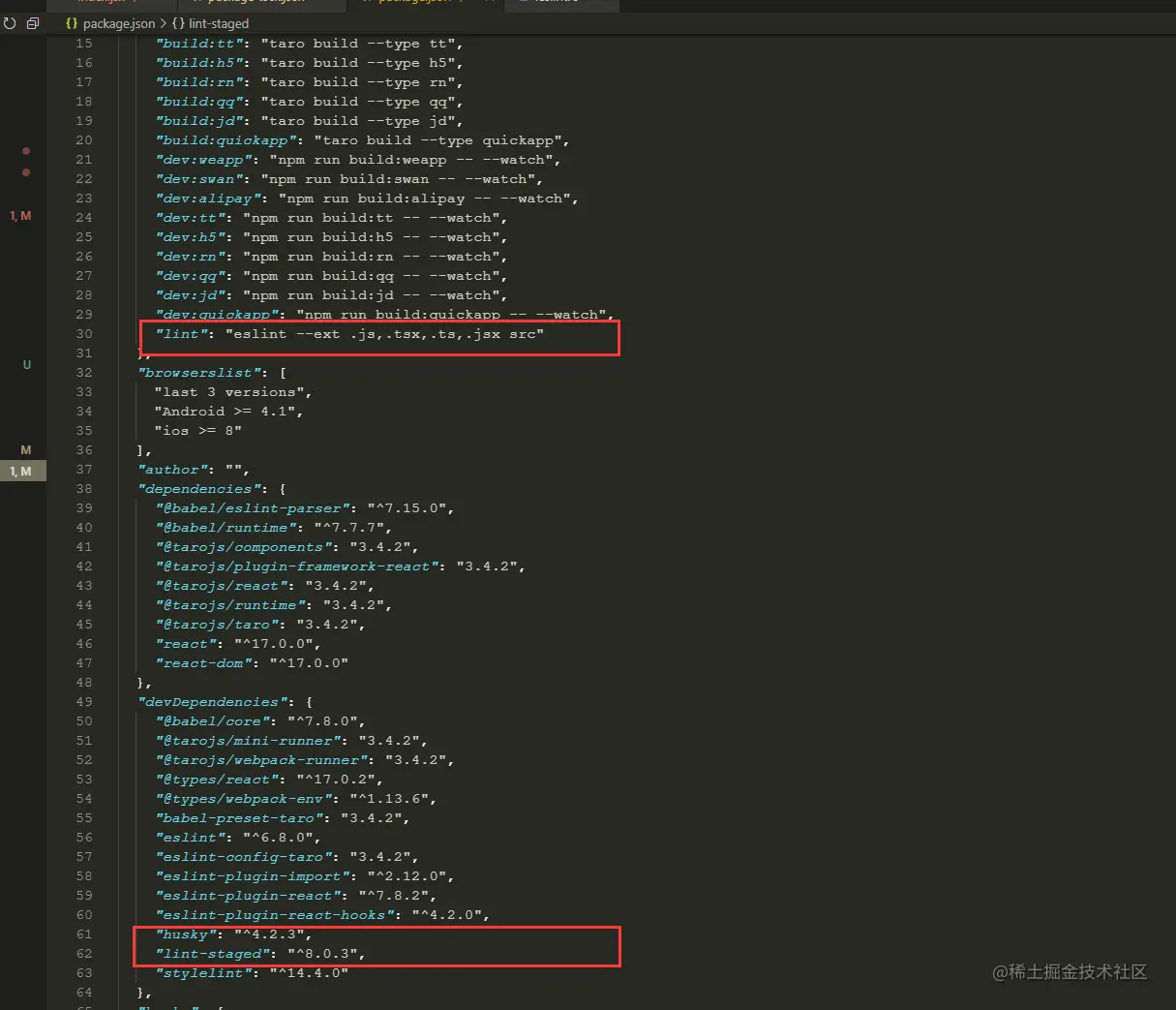Viewport: 1176px width, 1010px height.
Task: Click the "Android >= 4.1" entry
Action: coord(226,412)
